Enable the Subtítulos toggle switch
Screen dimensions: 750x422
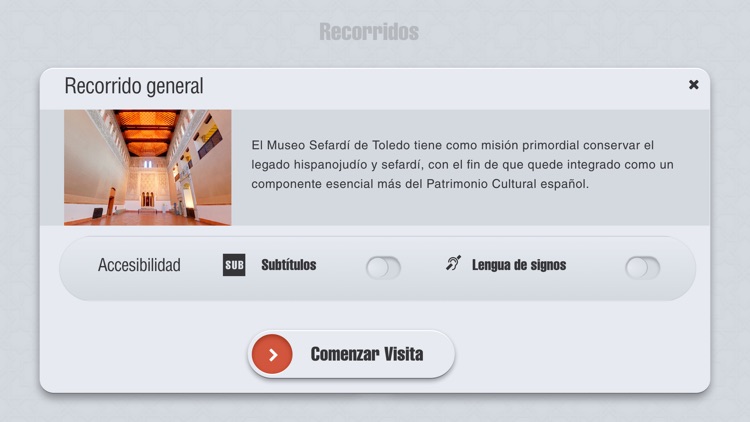[383, 267]
